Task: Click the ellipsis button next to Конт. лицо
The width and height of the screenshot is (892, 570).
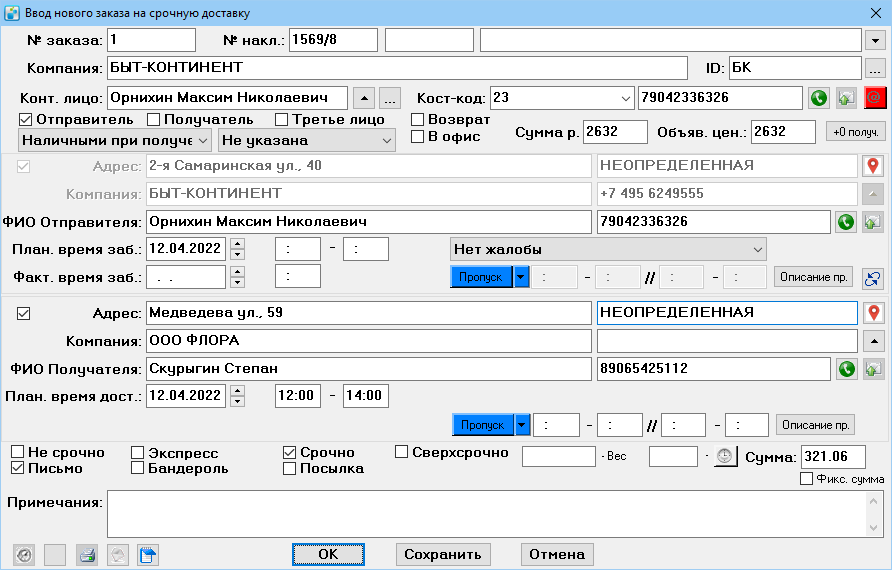Action: point(390,98)
